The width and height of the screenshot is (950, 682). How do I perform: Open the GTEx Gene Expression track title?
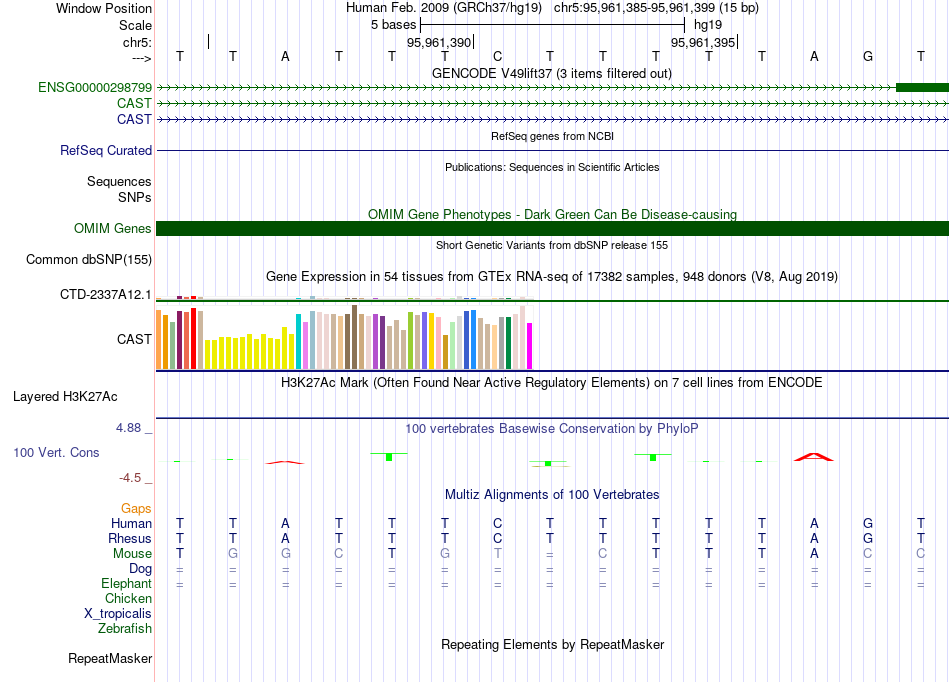coord(552,277)
